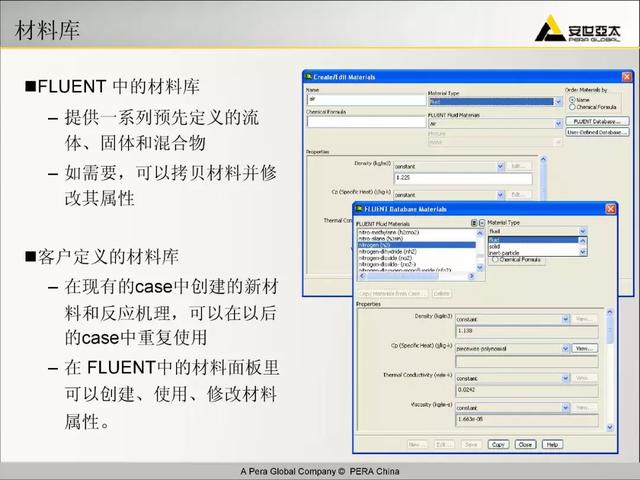Viewport: 640px width, 480px height.
Task: Click the Name input field containing air
Action: click(x=366, y=100)
